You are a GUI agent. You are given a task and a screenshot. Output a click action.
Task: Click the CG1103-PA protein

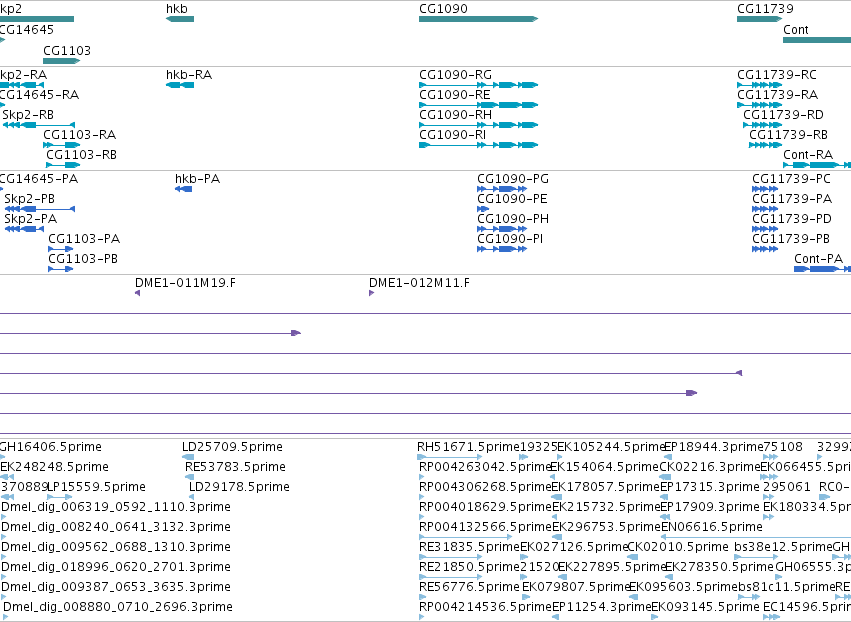pyautogui.click(x=61, y=249)
